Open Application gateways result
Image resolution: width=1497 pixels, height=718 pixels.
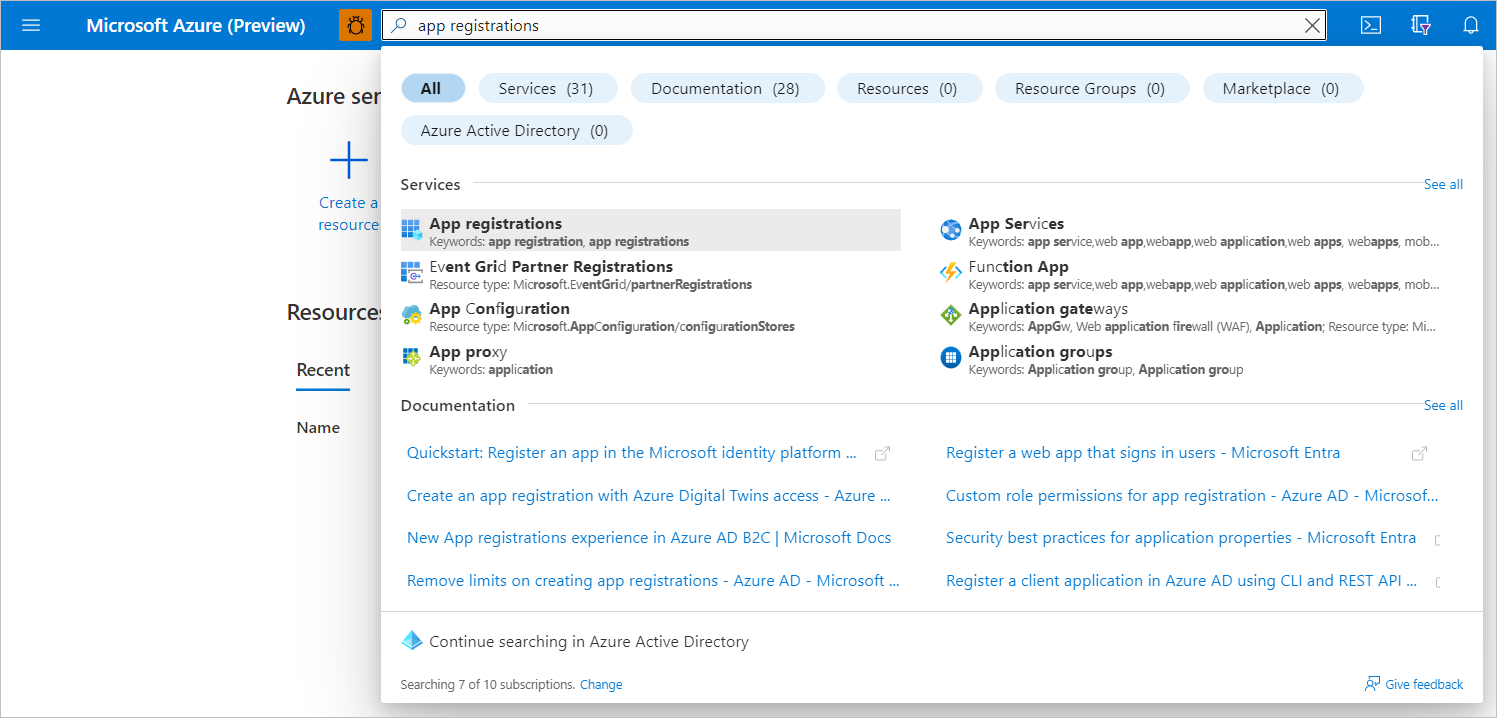(1190, 316)
